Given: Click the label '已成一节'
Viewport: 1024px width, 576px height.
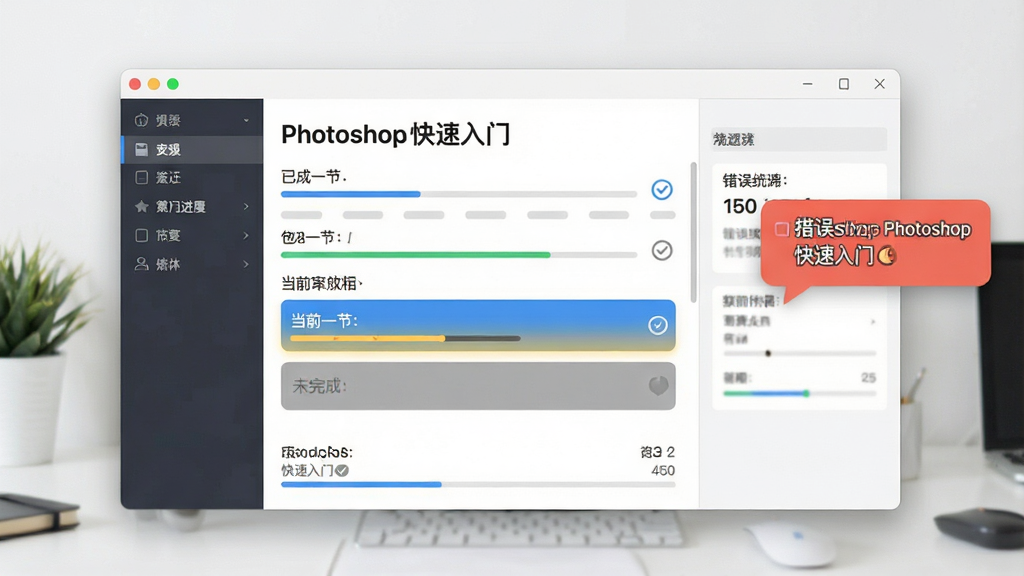Looking at the screenshot, I should (x=312, y=177).
